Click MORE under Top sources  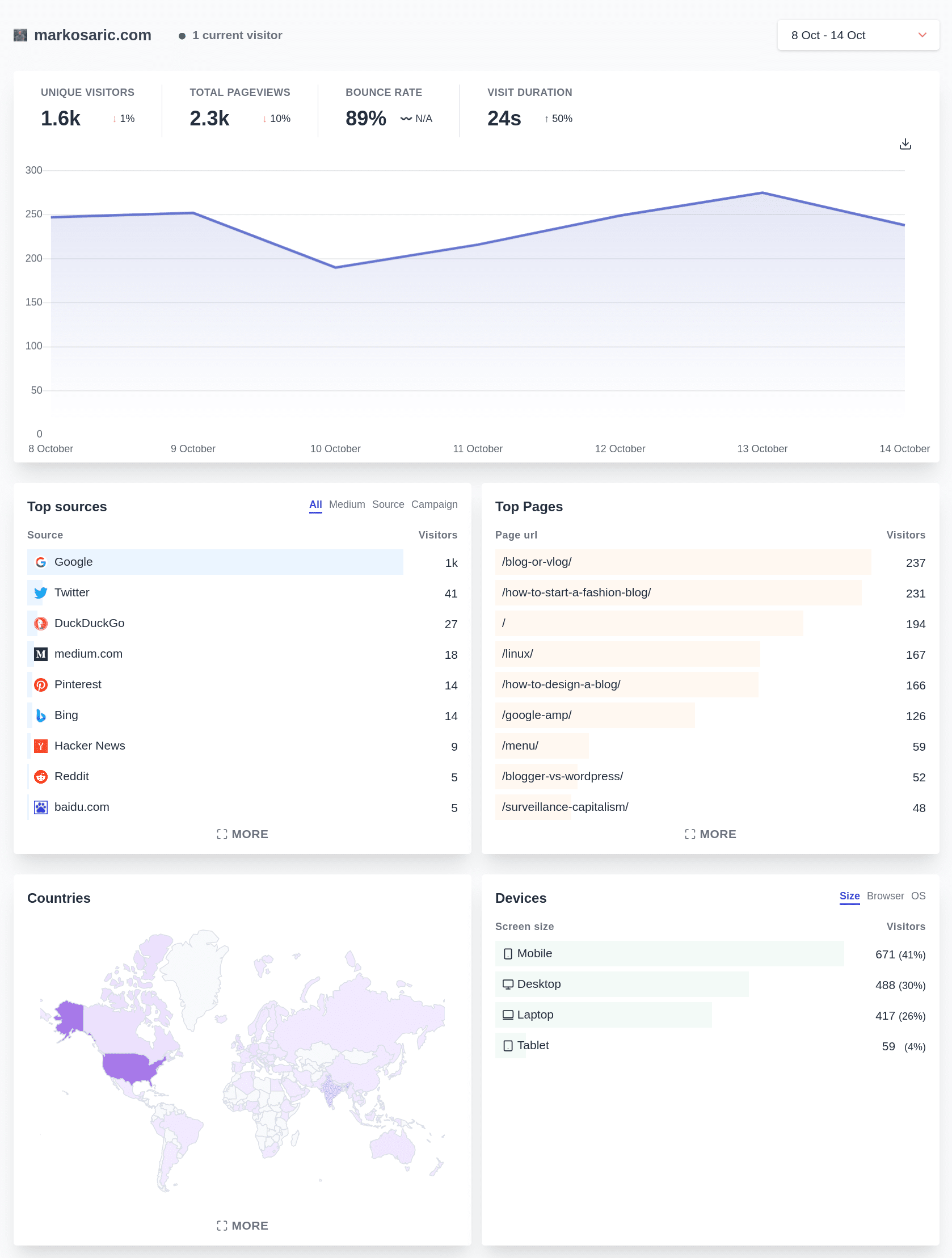[242, 834]
